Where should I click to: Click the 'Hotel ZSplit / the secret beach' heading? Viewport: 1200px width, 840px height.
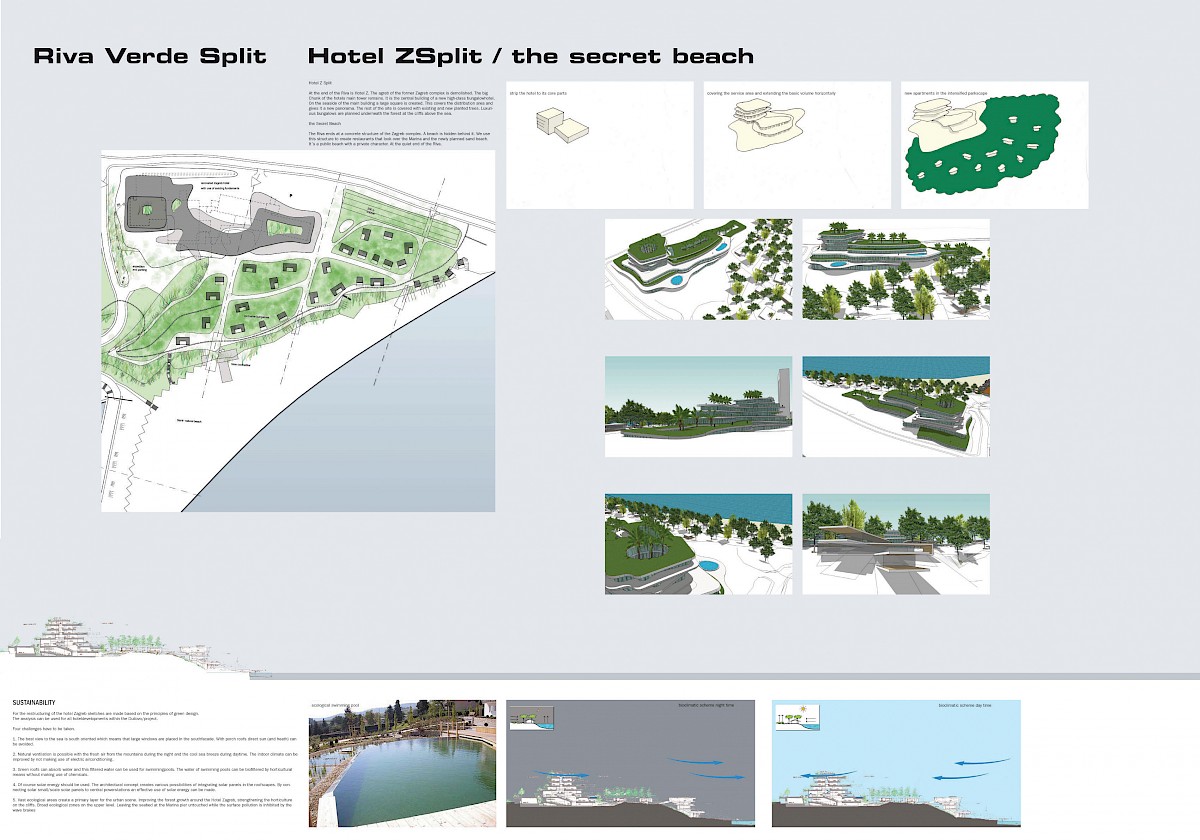click(530, 56)
